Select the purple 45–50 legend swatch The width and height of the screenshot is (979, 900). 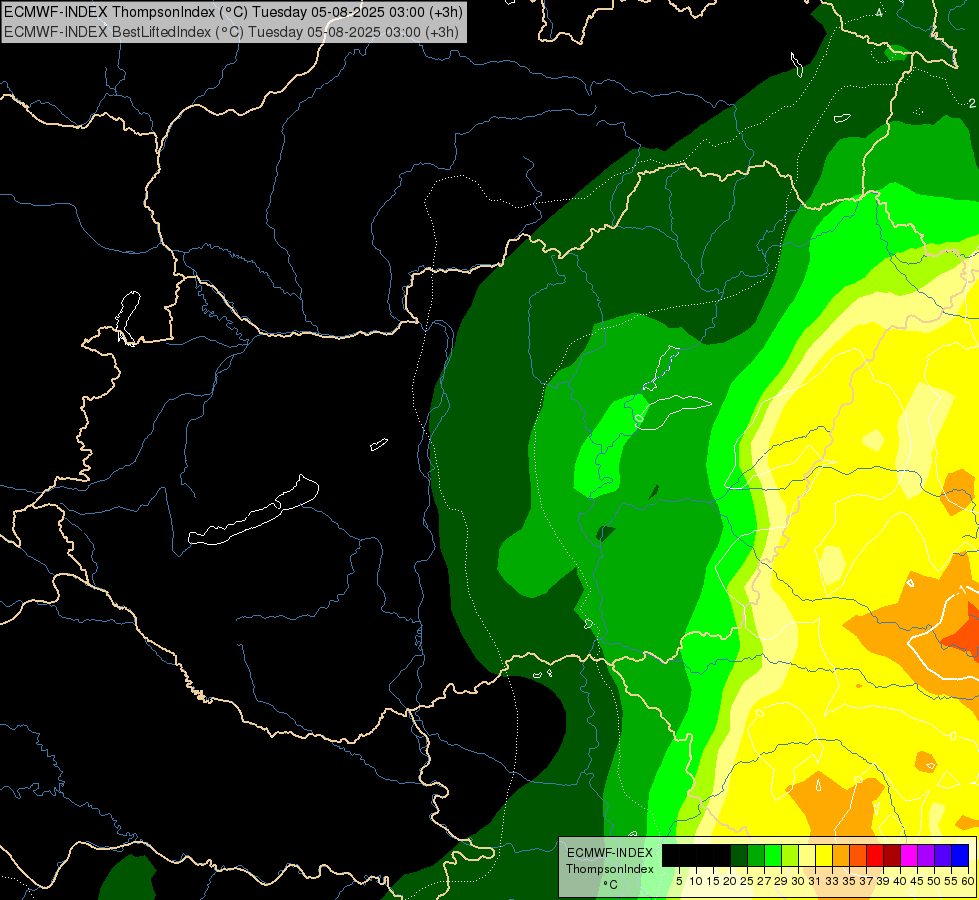pos(926,856)
